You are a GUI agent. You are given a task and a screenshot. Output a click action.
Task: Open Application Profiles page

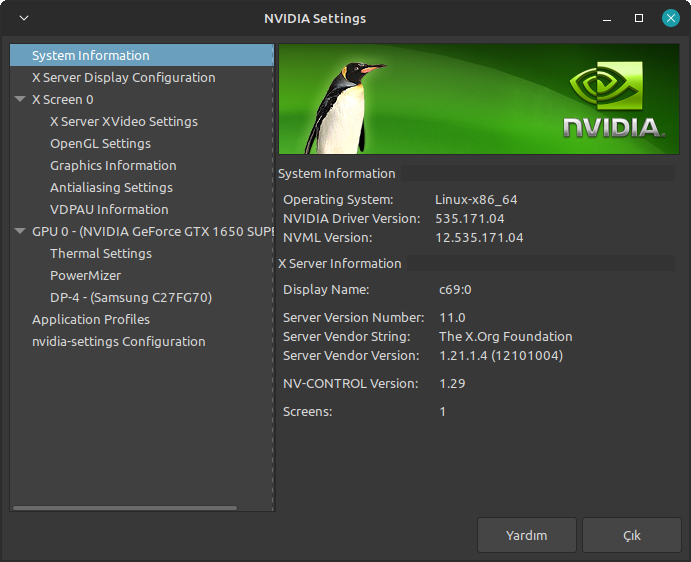91,320
